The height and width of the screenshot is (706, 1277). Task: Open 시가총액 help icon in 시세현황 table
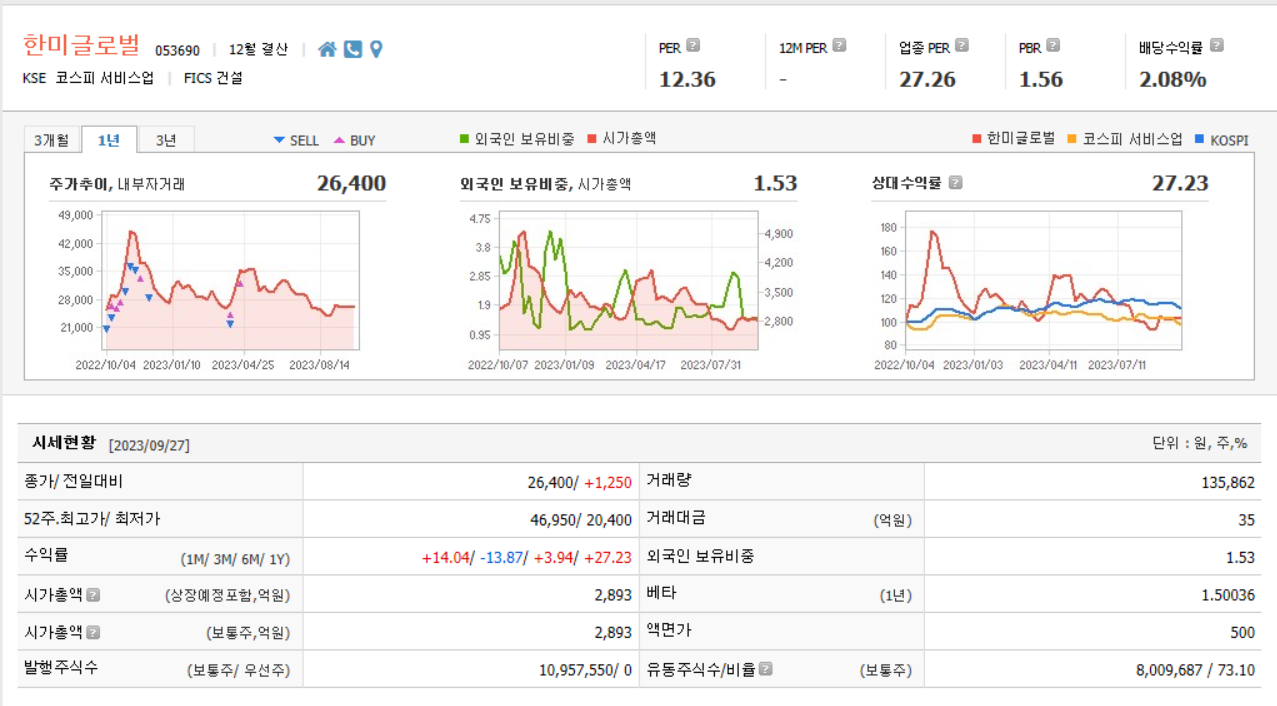pyautogui.click(x=95, y=595)
